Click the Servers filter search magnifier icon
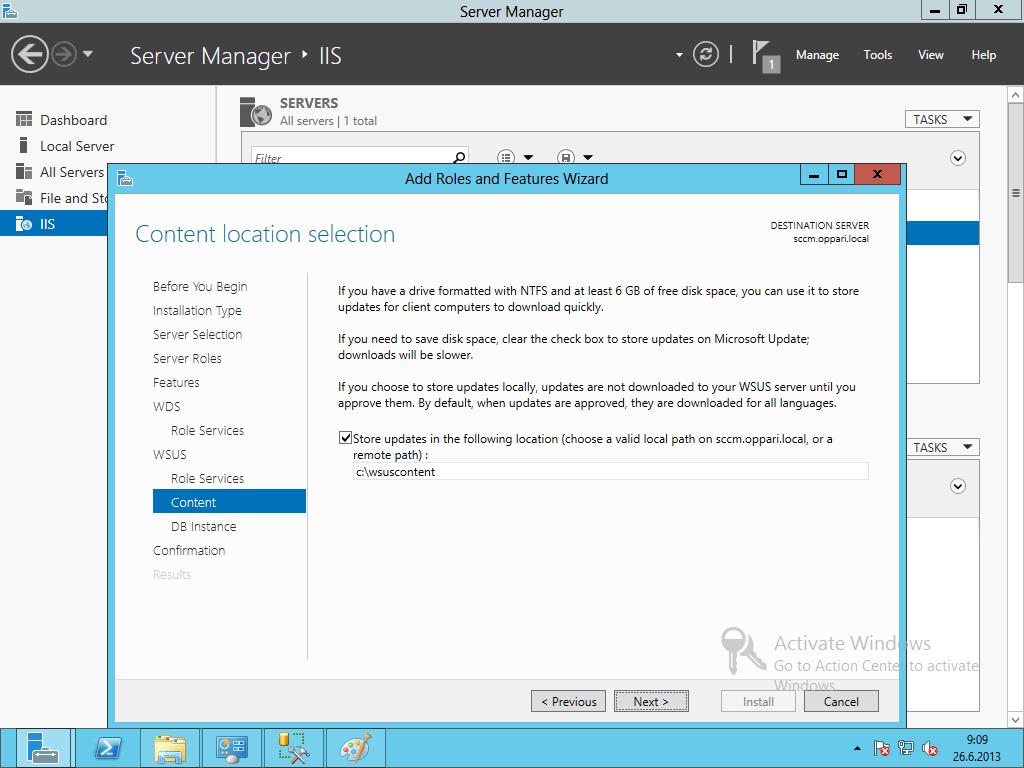Image resolution: width=1024 pixels, height=768 pixels. point(459,157)
